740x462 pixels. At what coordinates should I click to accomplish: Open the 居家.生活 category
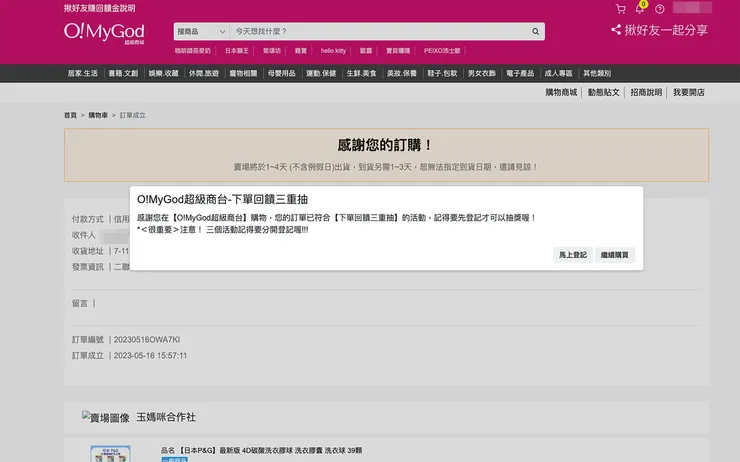[83, 73]
